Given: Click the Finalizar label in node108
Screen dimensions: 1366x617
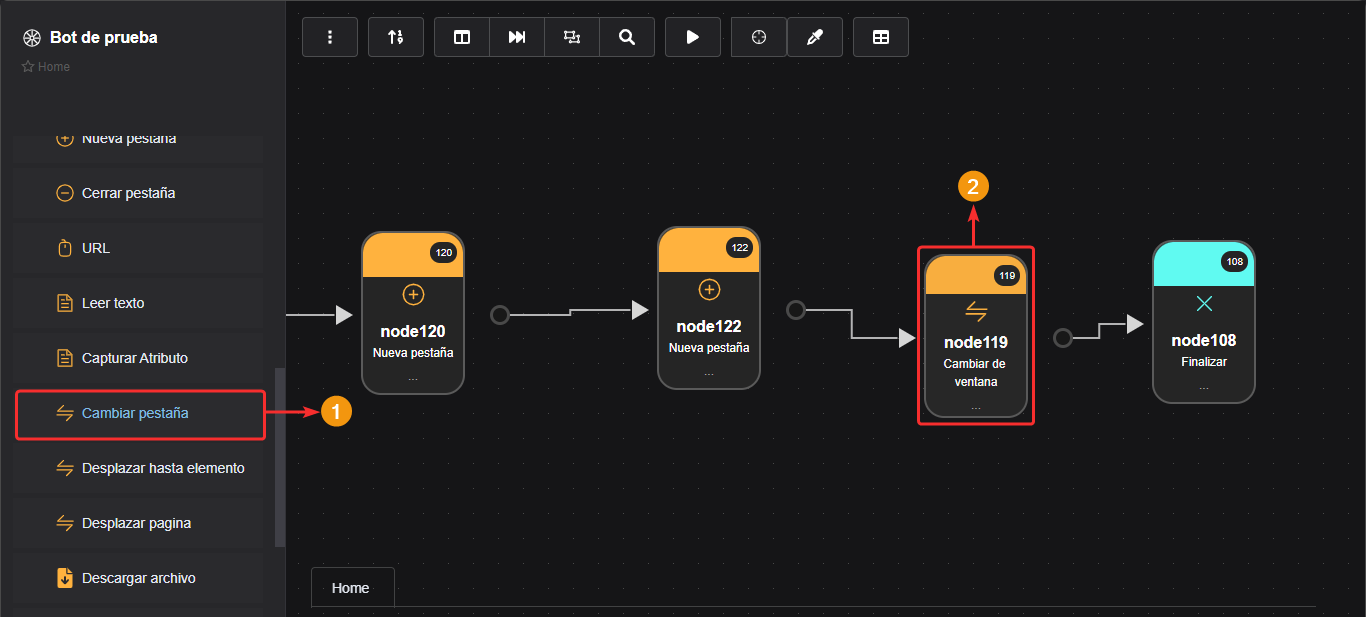Looking at the screenshot, I should [x=1204, y=362].
